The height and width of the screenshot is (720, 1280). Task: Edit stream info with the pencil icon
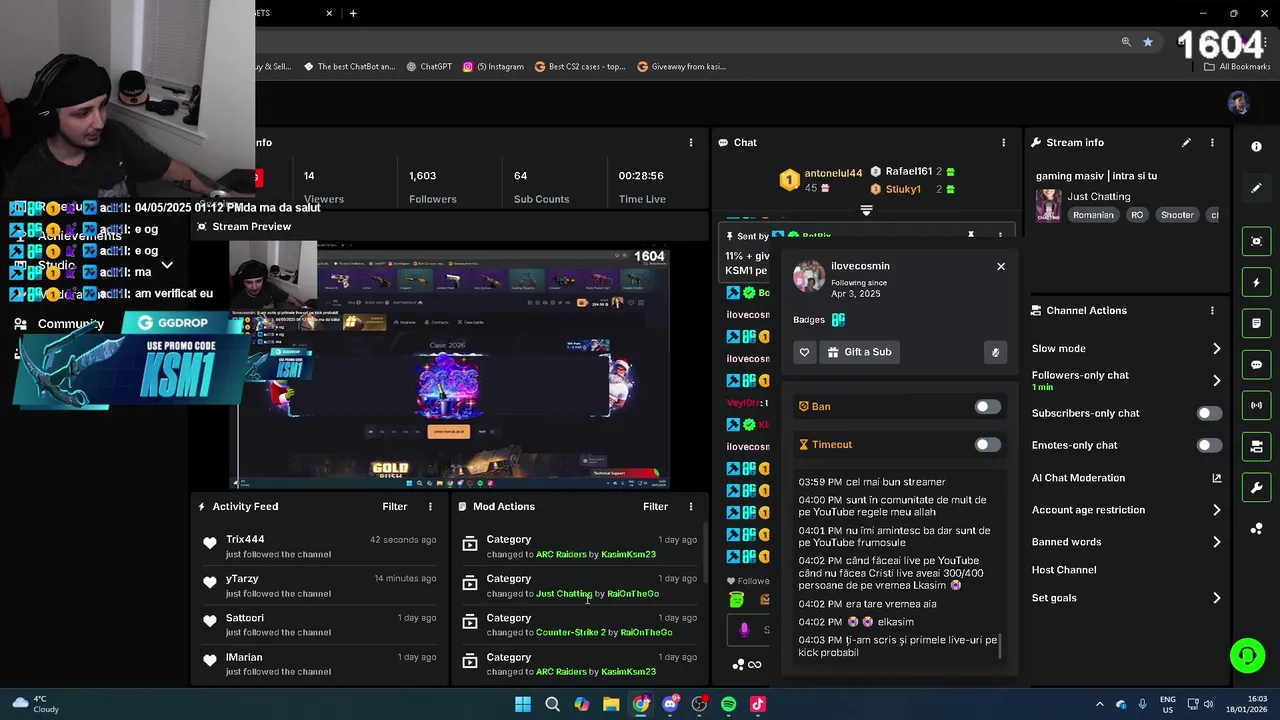tap(1186, 143)
